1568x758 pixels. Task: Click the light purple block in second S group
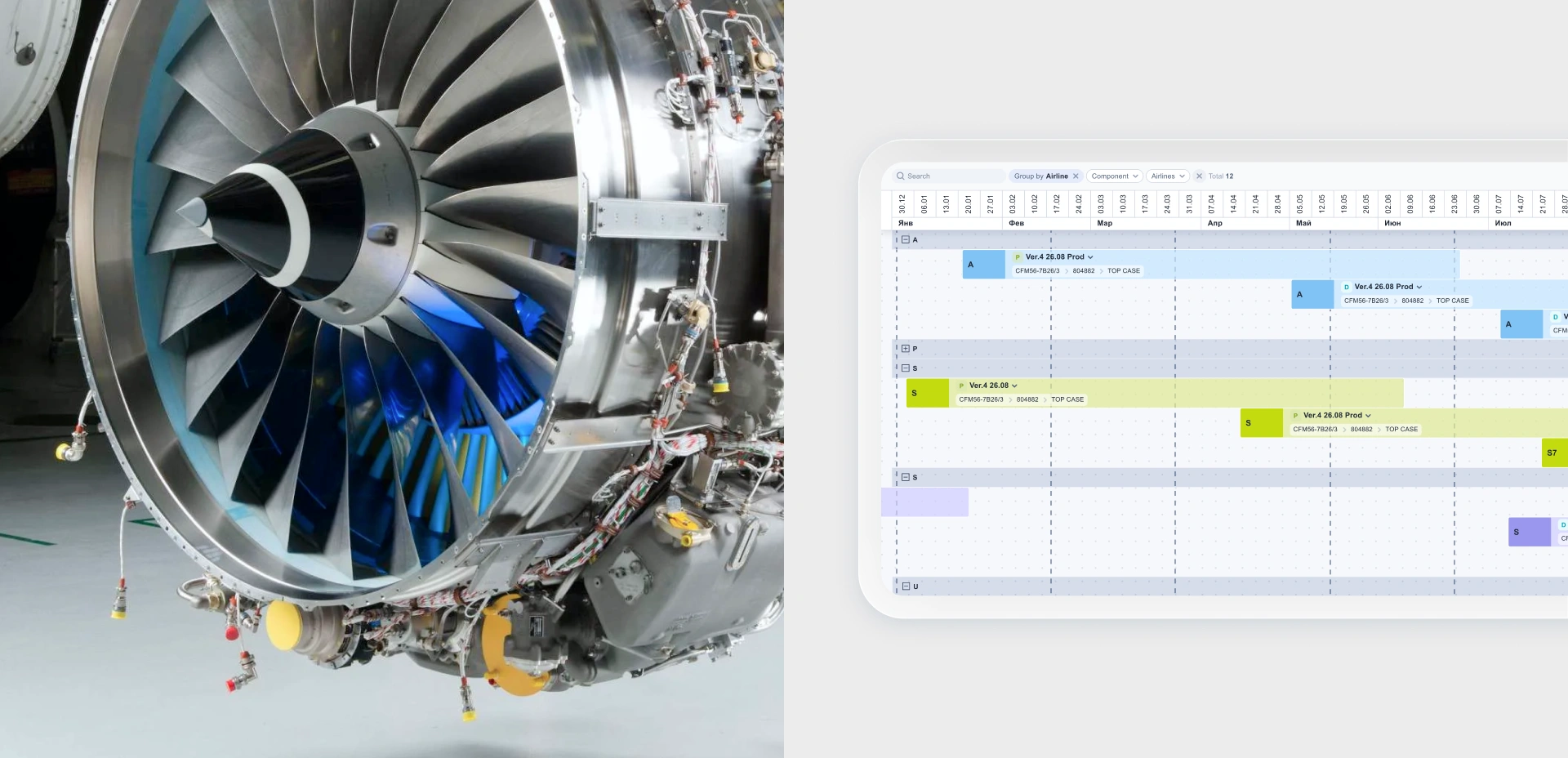click(924, 502)
